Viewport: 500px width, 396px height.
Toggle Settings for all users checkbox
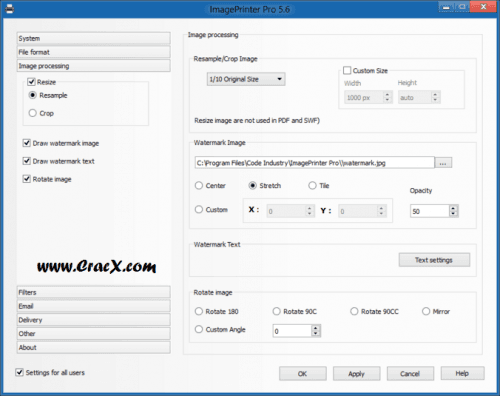point(20,372)
